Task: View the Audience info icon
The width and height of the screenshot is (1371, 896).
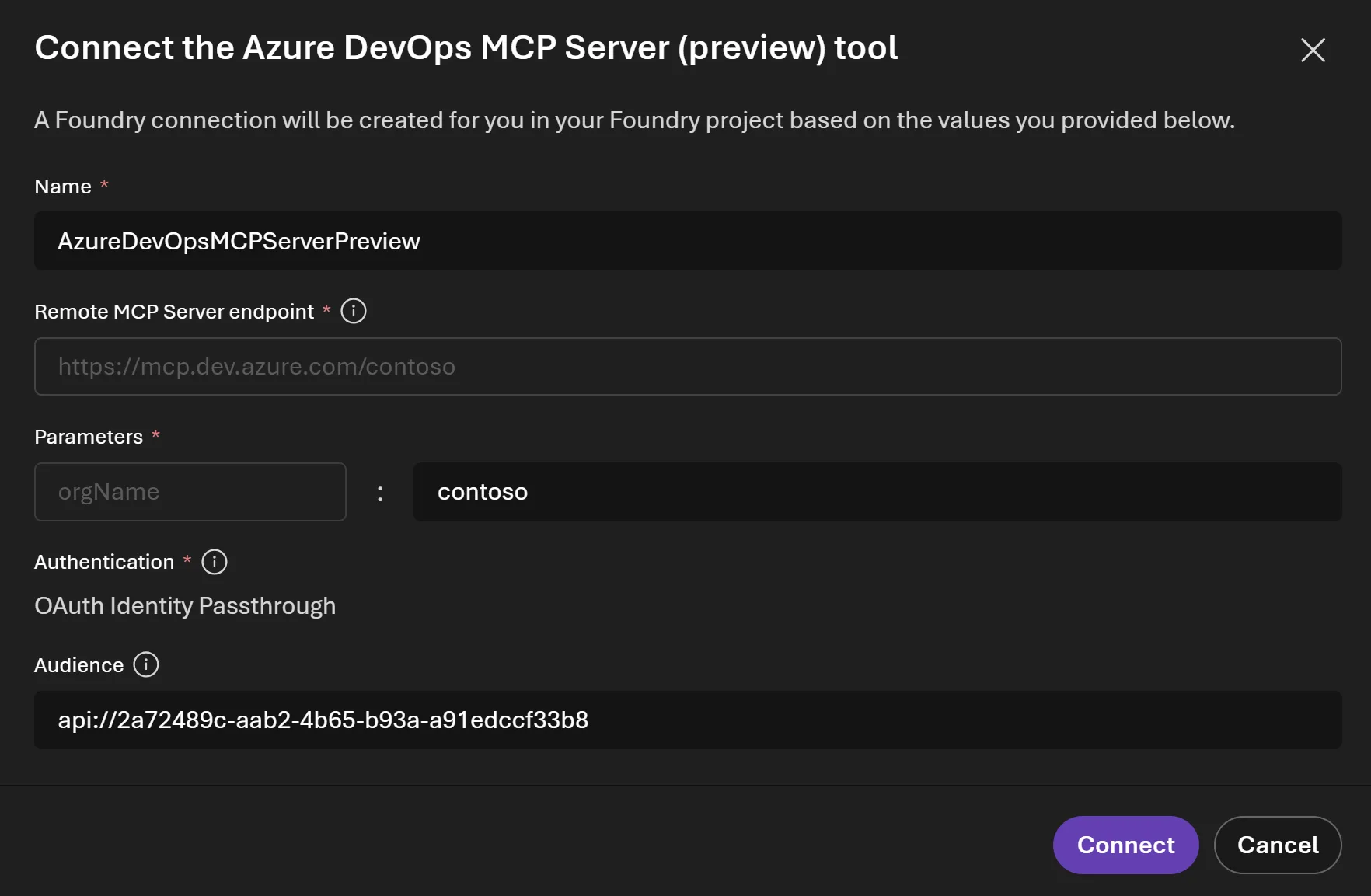Action: pyautogui.click(x=146, y=665)
